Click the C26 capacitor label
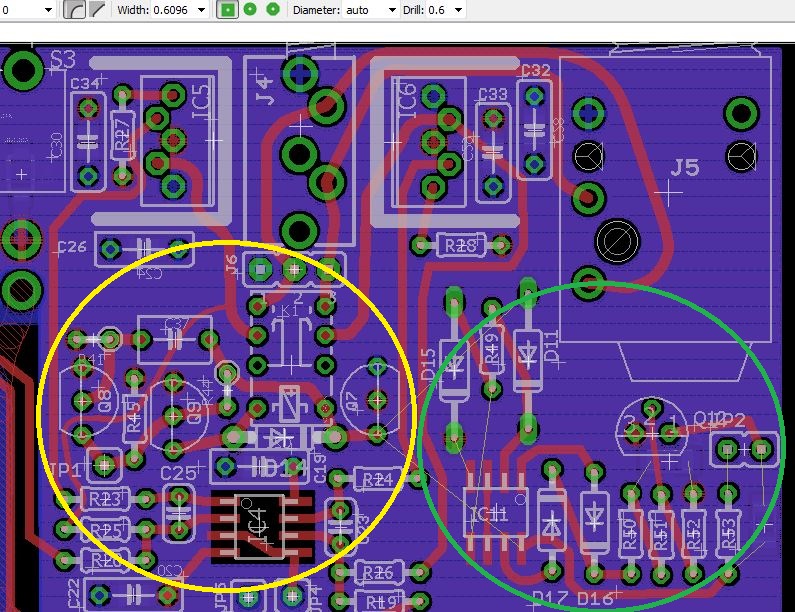 pyautogui.click(x=71, y=247)
